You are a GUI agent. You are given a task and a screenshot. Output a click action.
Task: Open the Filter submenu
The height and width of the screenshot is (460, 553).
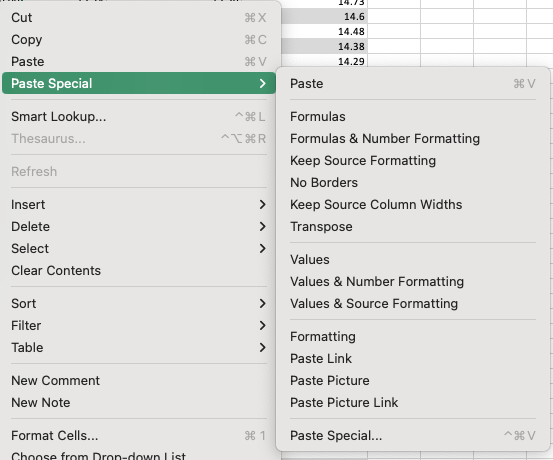click(139, 325)
